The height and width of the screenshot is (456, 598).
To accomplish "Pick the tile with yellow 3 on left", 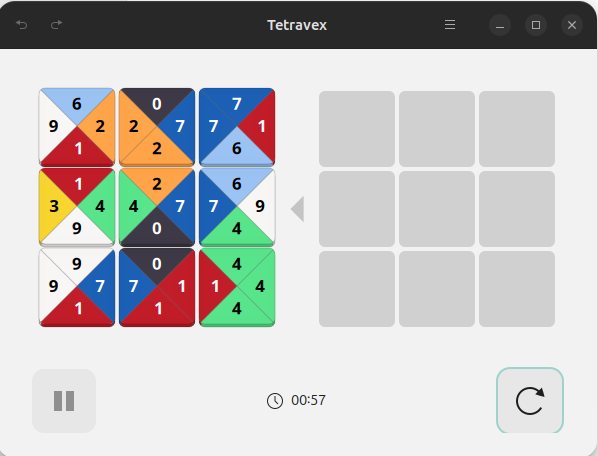I will pos(77,207).
